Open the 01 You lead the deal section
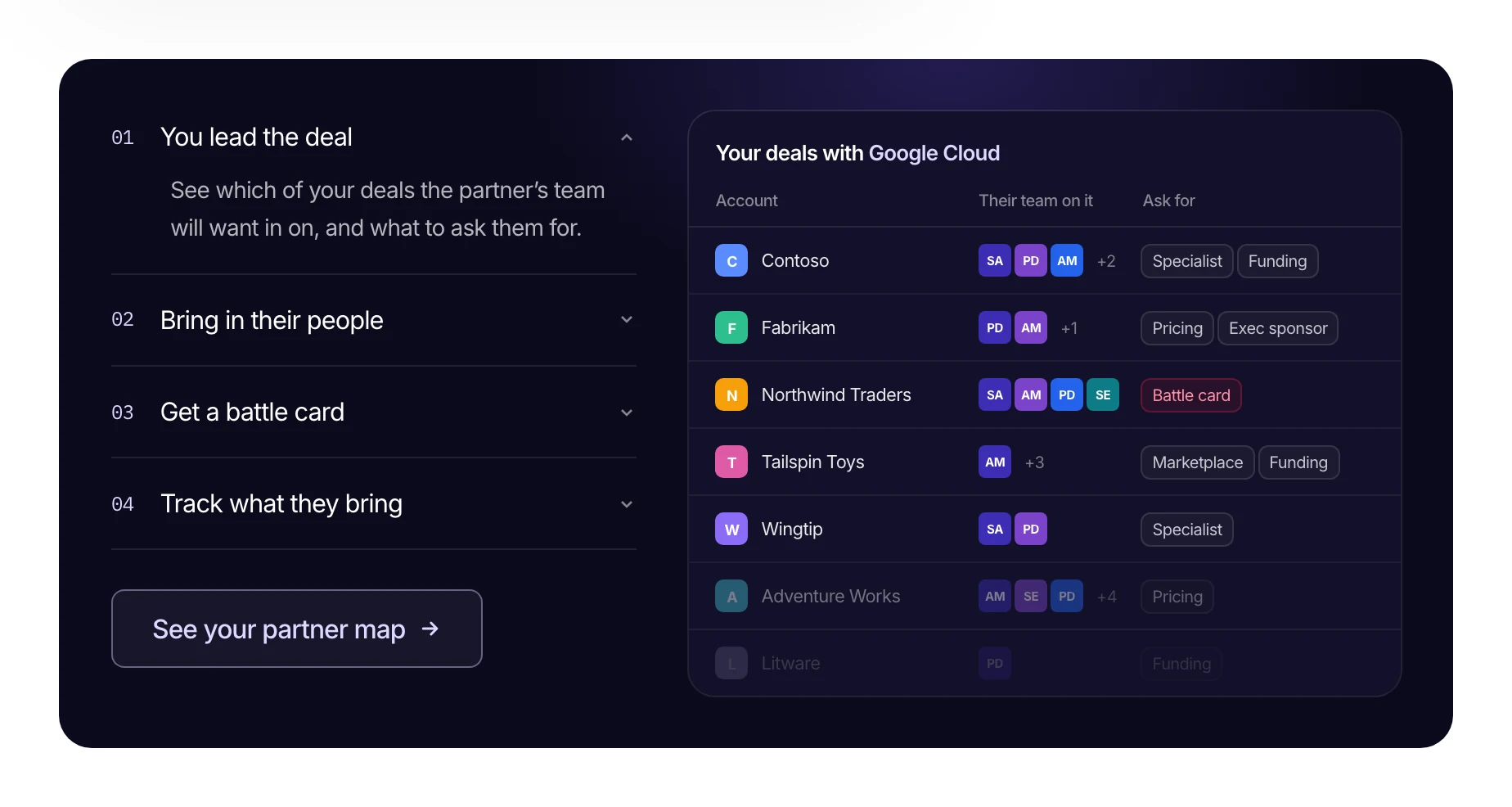Image resolution: width=1512 pixels, height=807 pixels. point(374,138)
